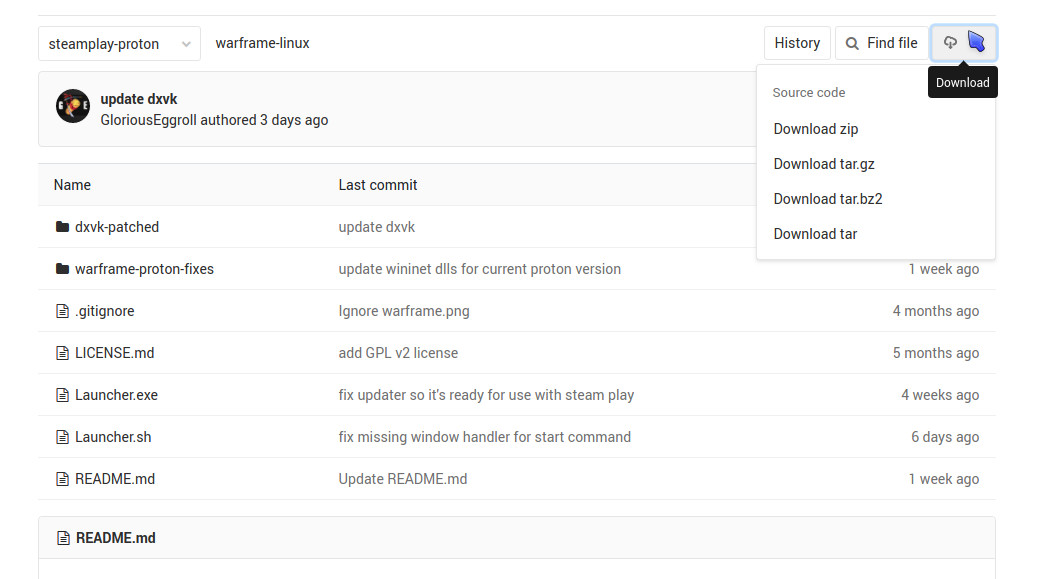
Task: Visit GloriousEggroll author profile link
Action: [x=148, y=120]
